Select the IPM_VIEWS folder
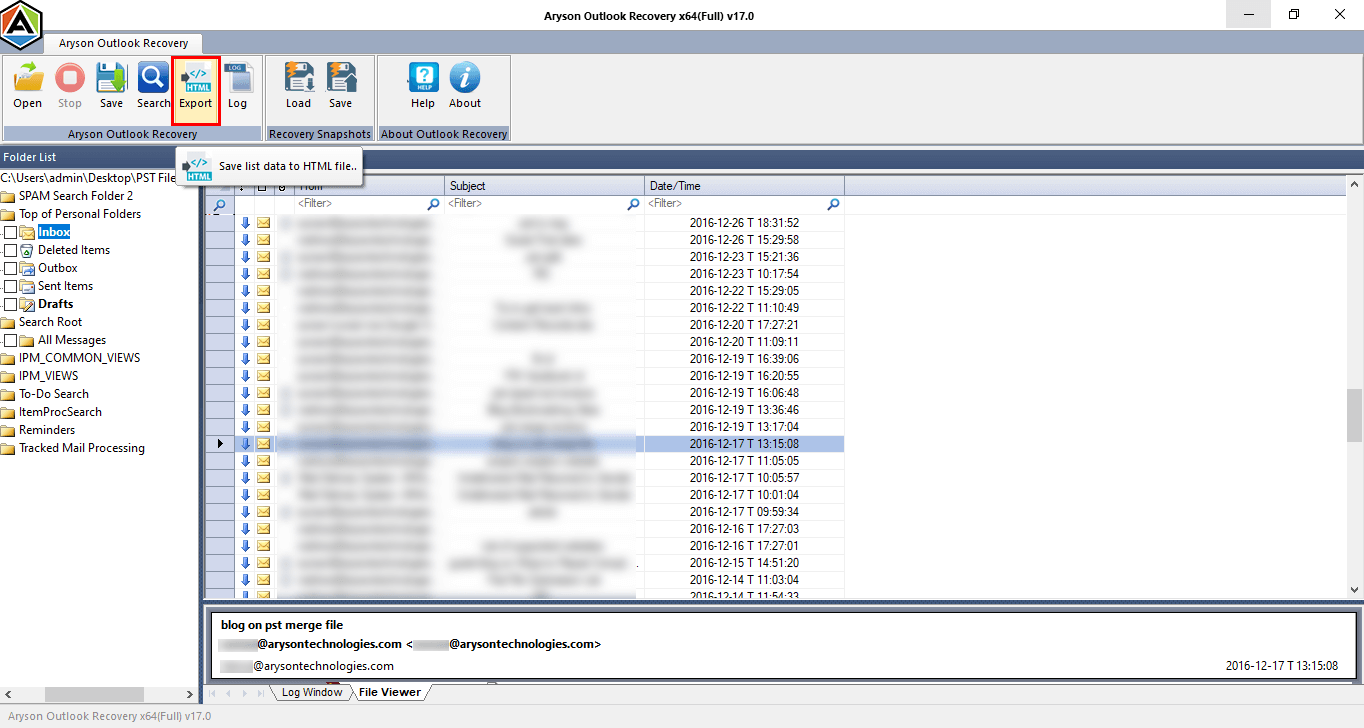 pyautogui.click(x=48, y=376)
